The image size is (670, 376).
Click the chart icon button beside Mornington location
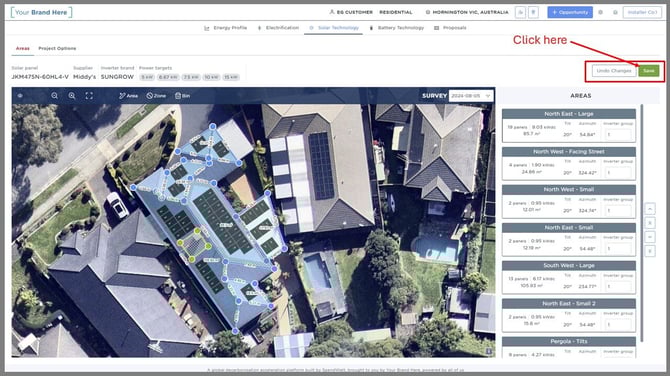[520, 12]
